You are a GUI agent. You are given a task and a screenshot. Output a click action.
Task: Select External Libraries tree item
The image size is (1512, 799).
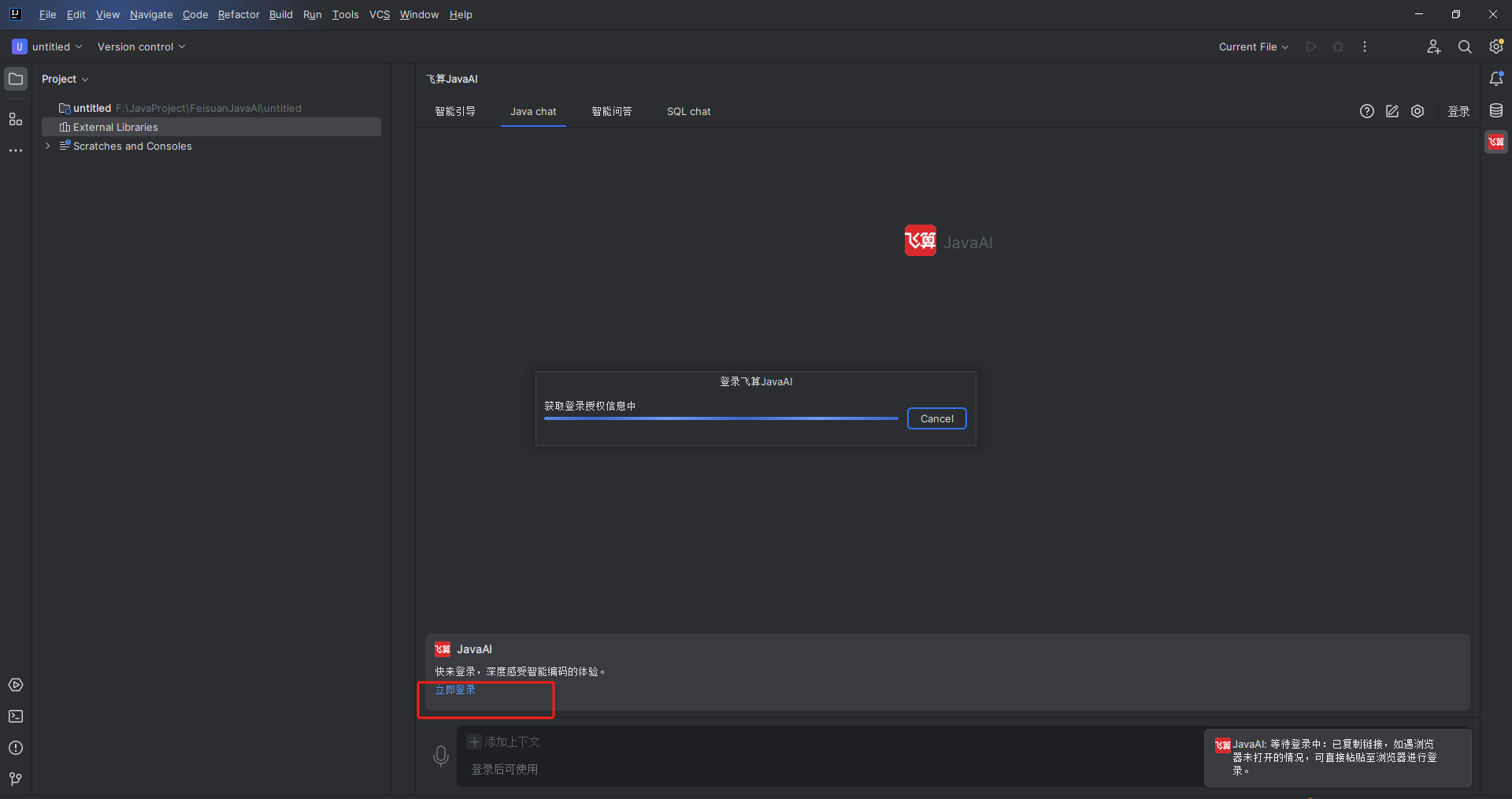coord(211,127)
